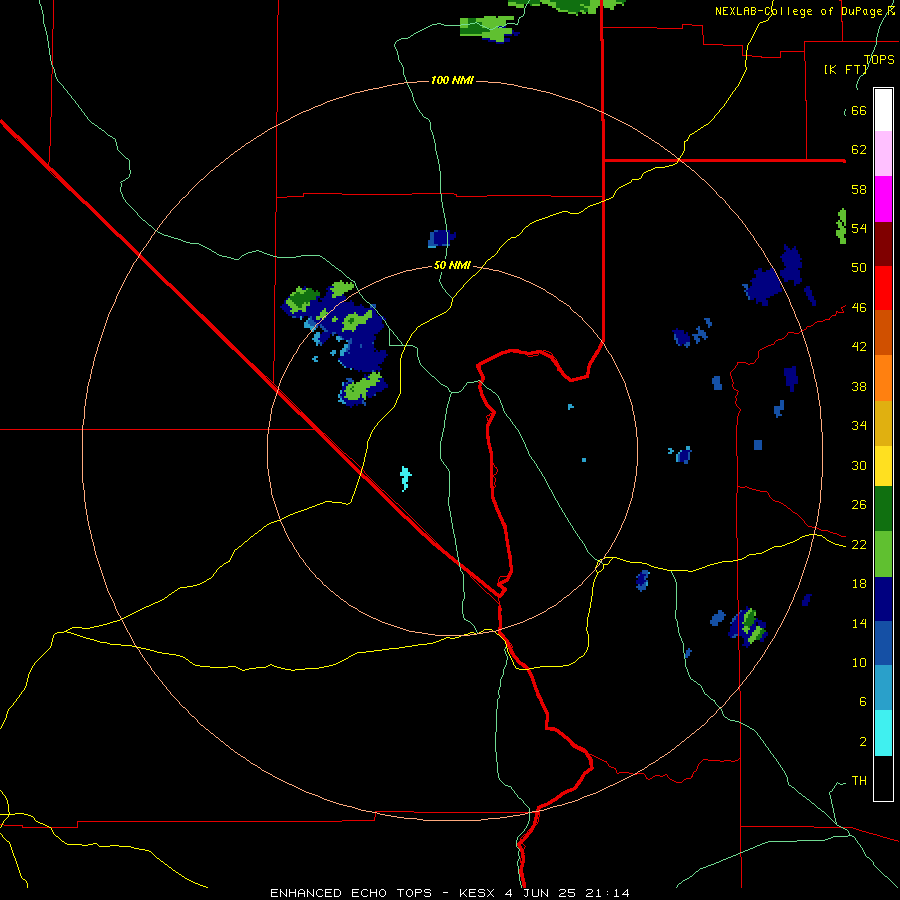Select the bright red 50 kft legend swatch
Screen dimensions: 900x900
883,288
